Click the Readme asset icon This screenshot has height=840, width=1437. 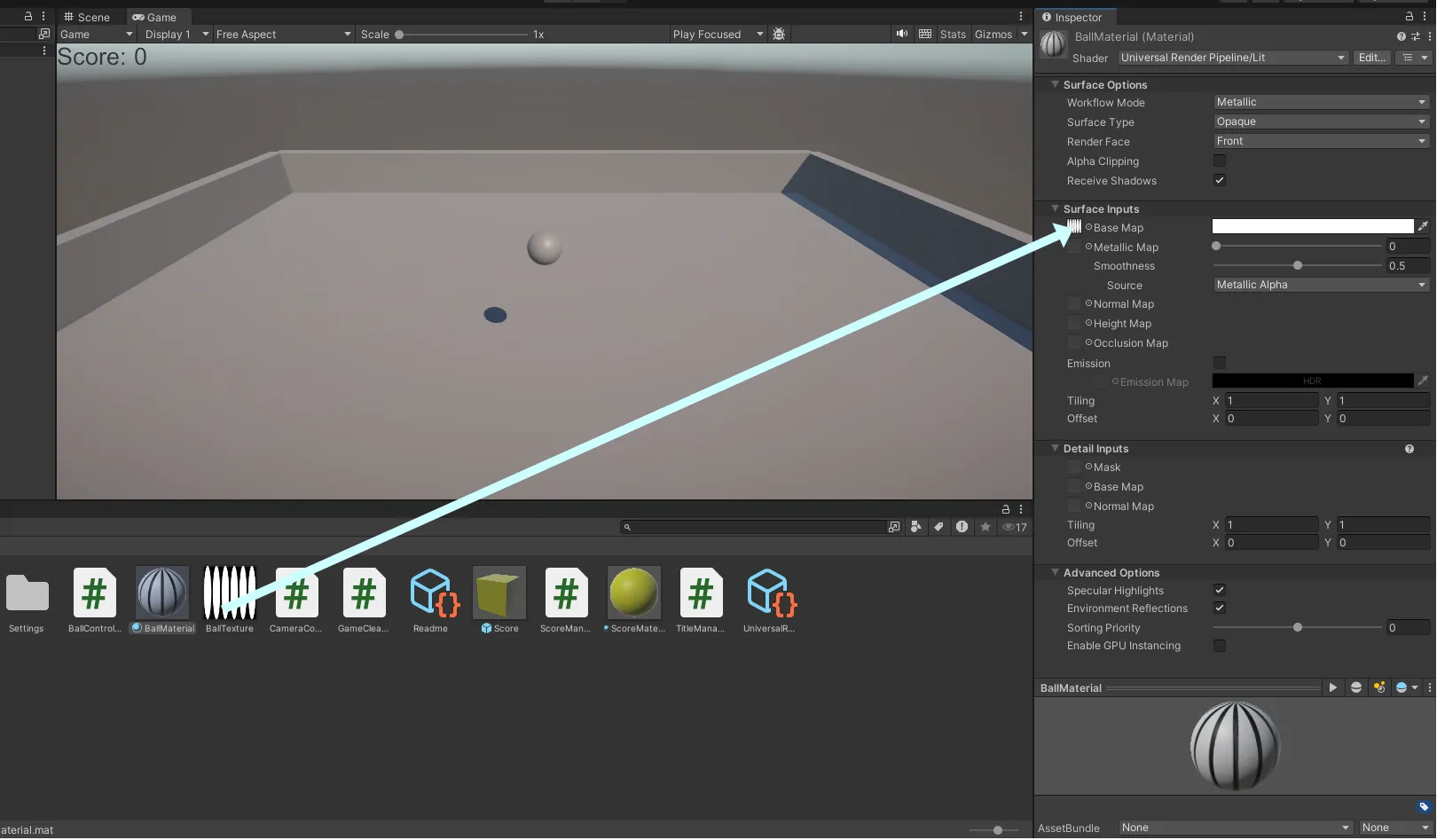pos(432,593)
